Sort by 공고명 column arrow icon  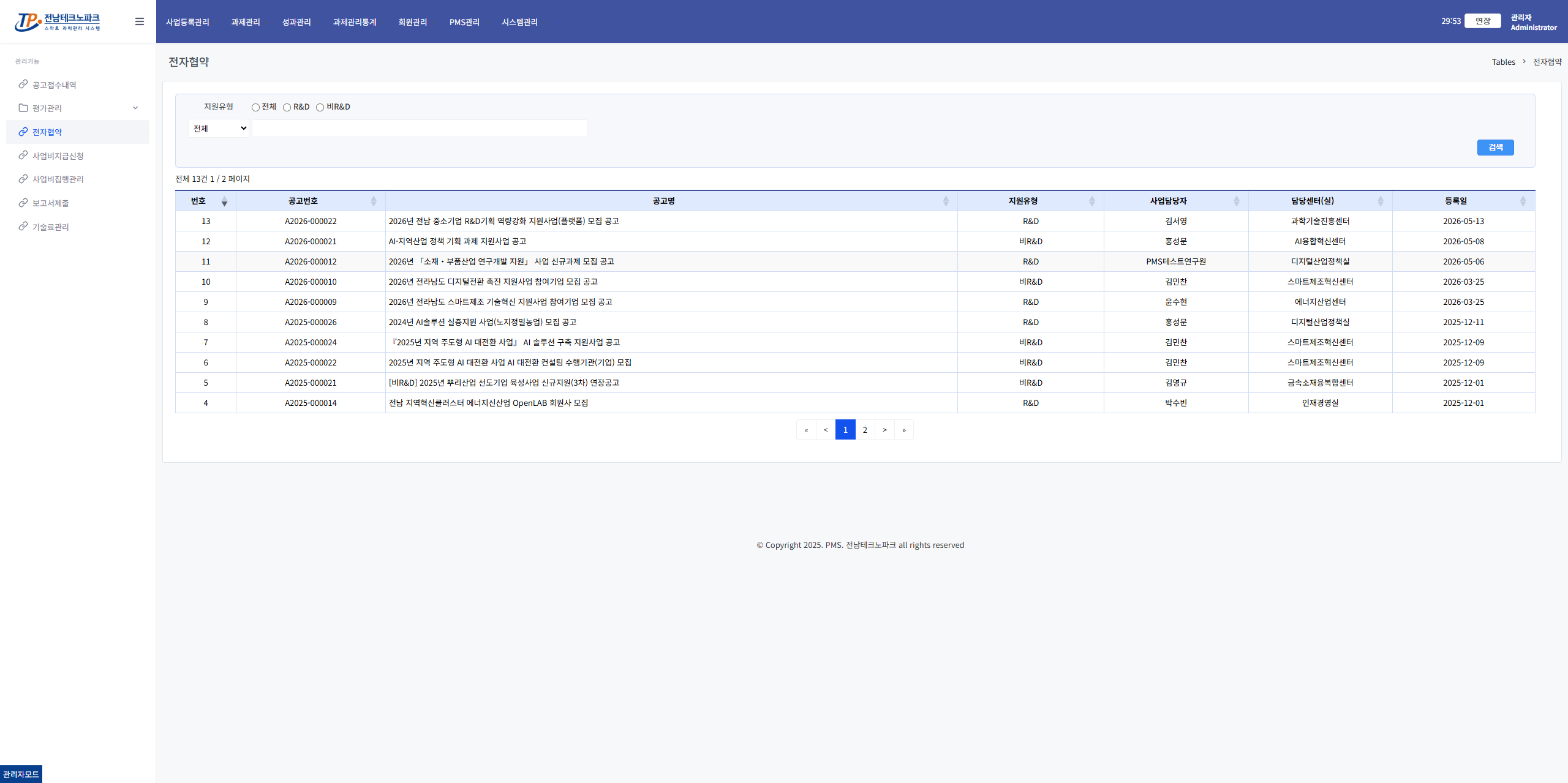coord(946,201)
